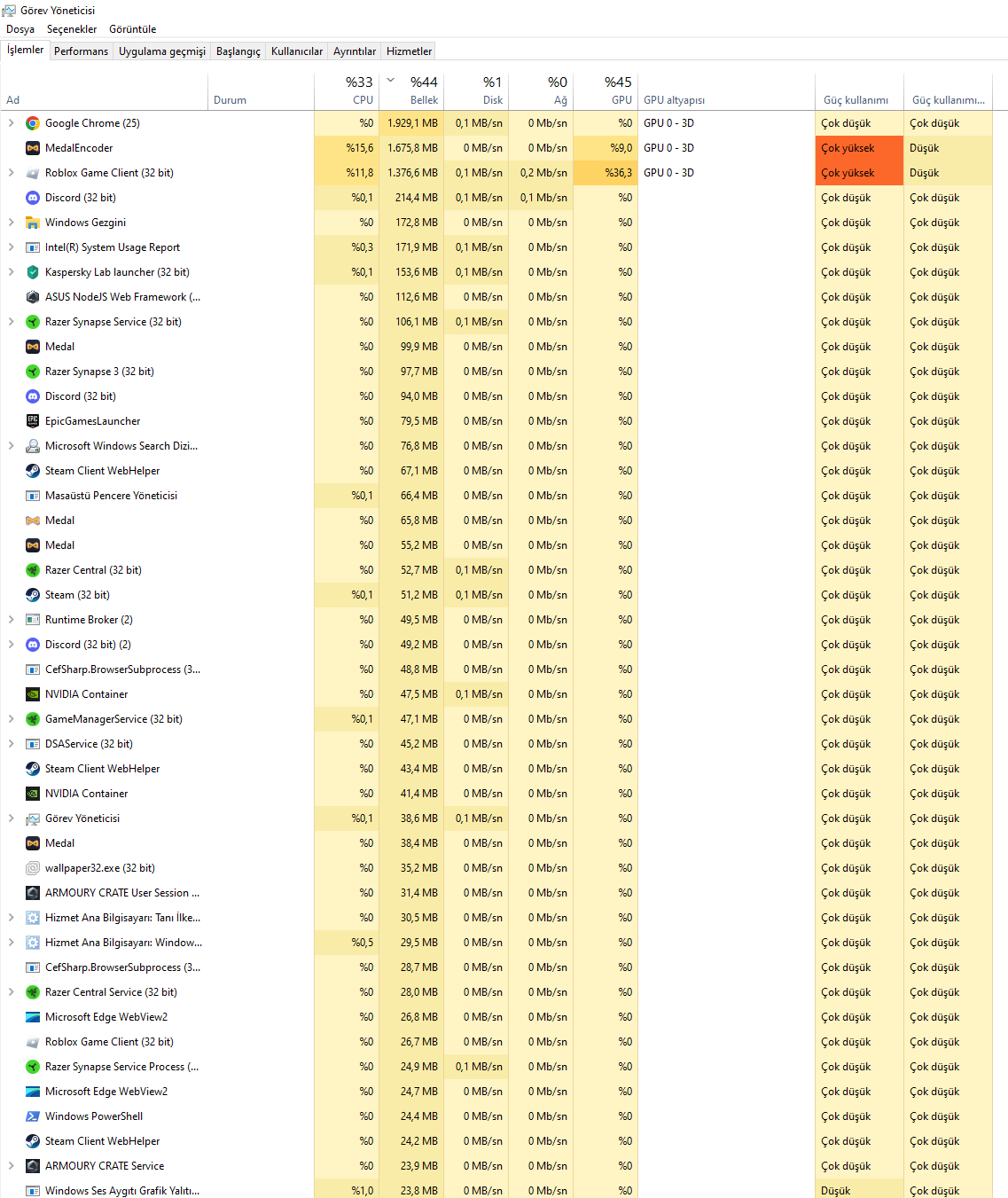Image resolution: width=1008 pixels, height=1198 pixels.
Task: Sort by the CPU column header
Action: coord(347,90)
